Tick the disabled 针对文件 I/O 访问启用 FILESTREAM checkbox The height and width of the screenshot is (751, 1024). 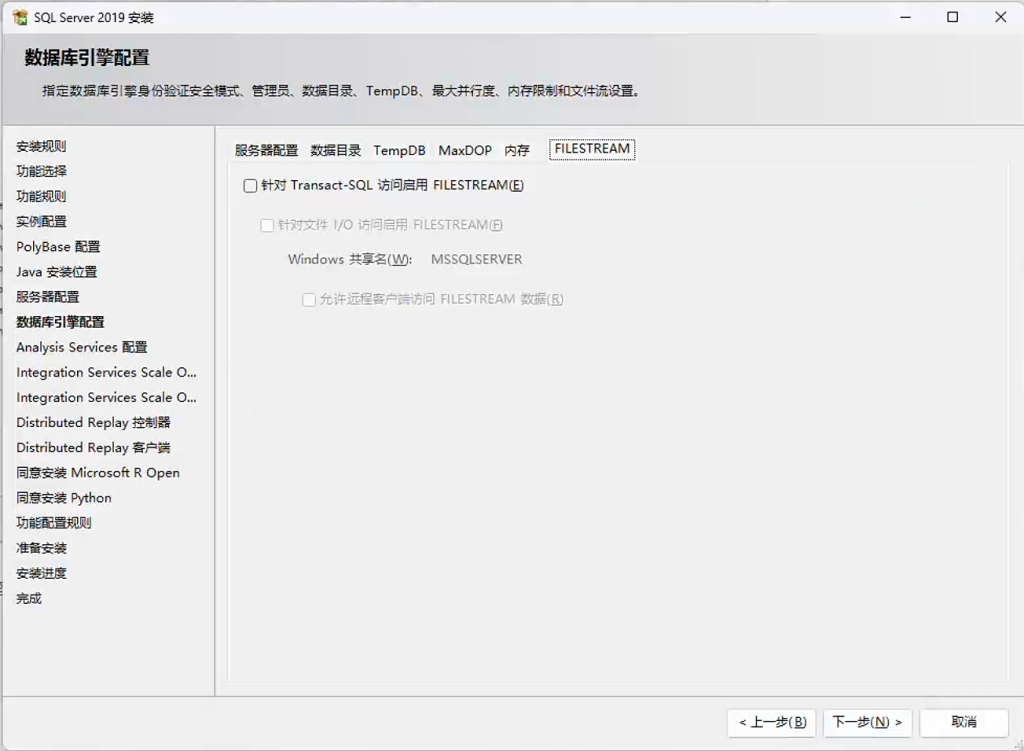tap(266, 226)
